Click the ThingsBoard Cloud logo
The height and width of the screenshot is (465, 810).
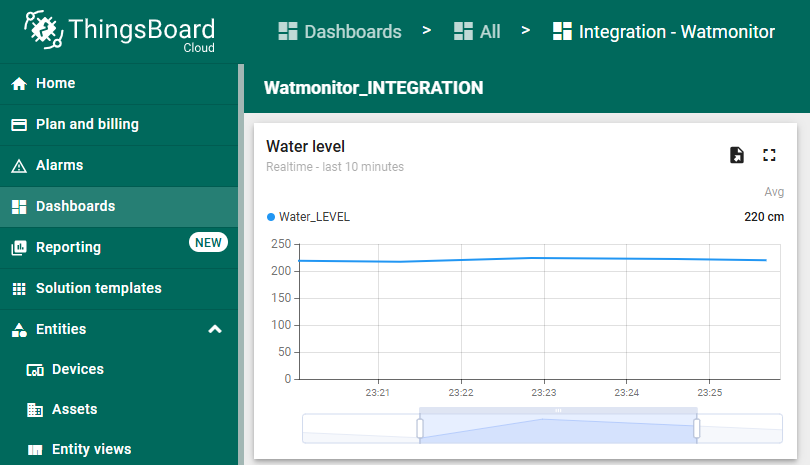coord(120,32)
